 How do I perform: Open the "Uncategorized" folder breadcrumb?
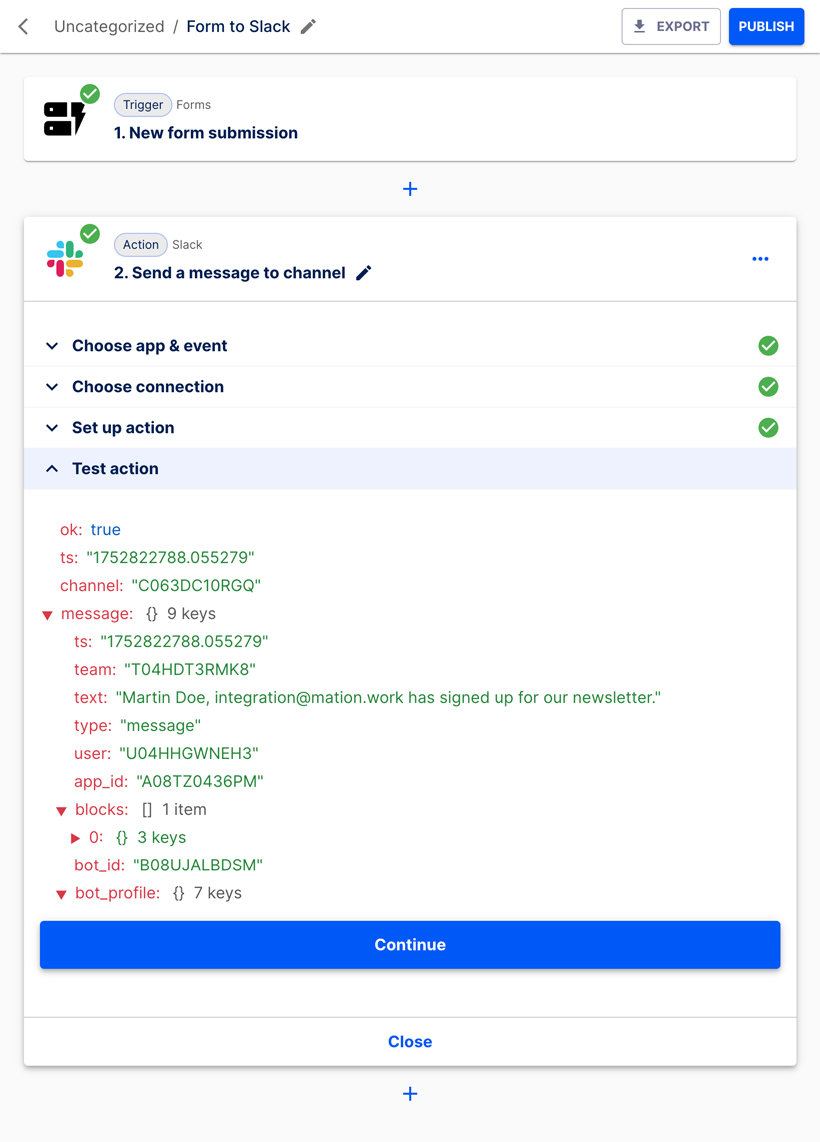tap(109, 26)
